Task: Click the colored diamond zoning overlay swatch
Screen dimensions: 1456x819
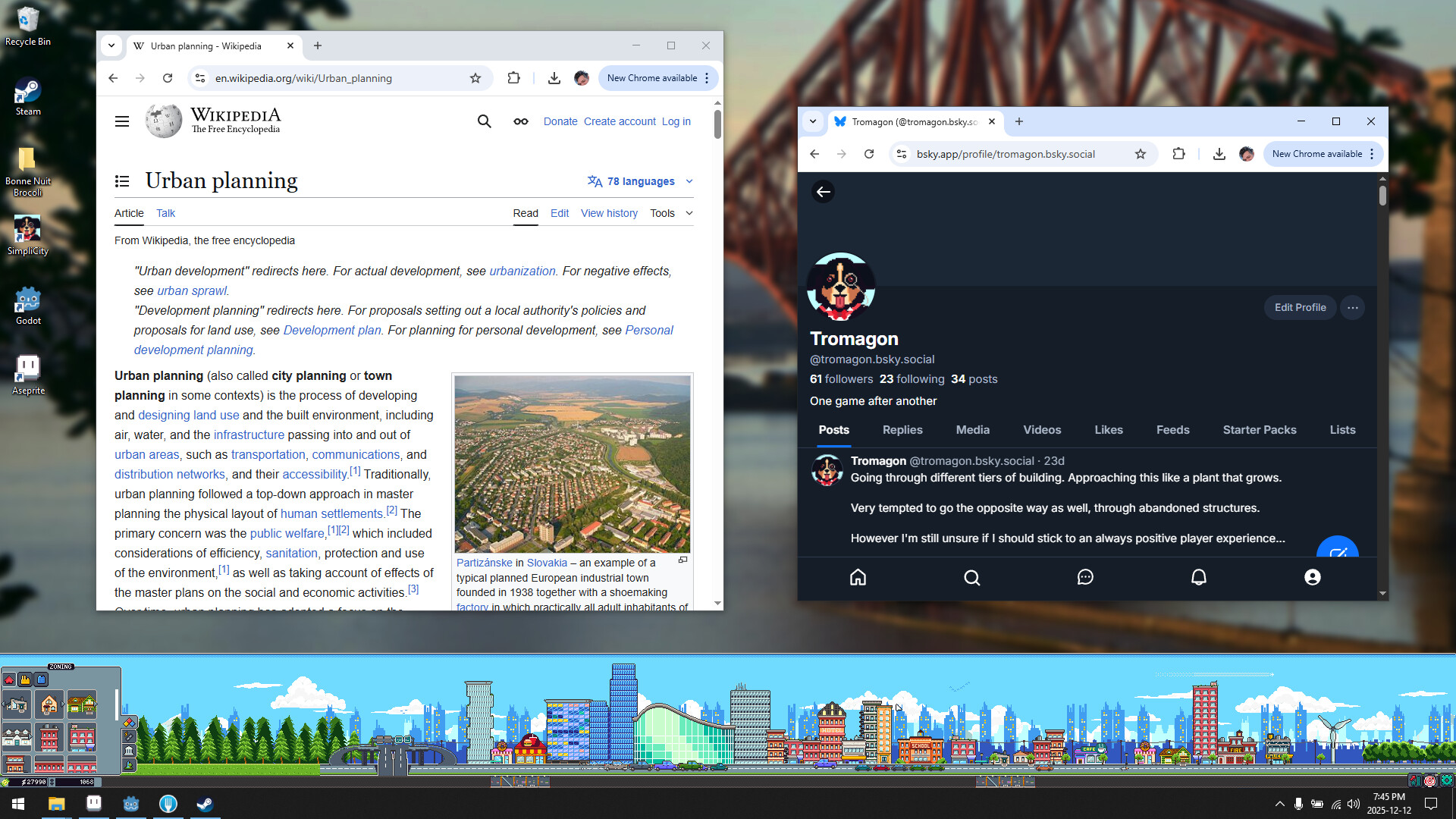Action: [x=129, y=723]
